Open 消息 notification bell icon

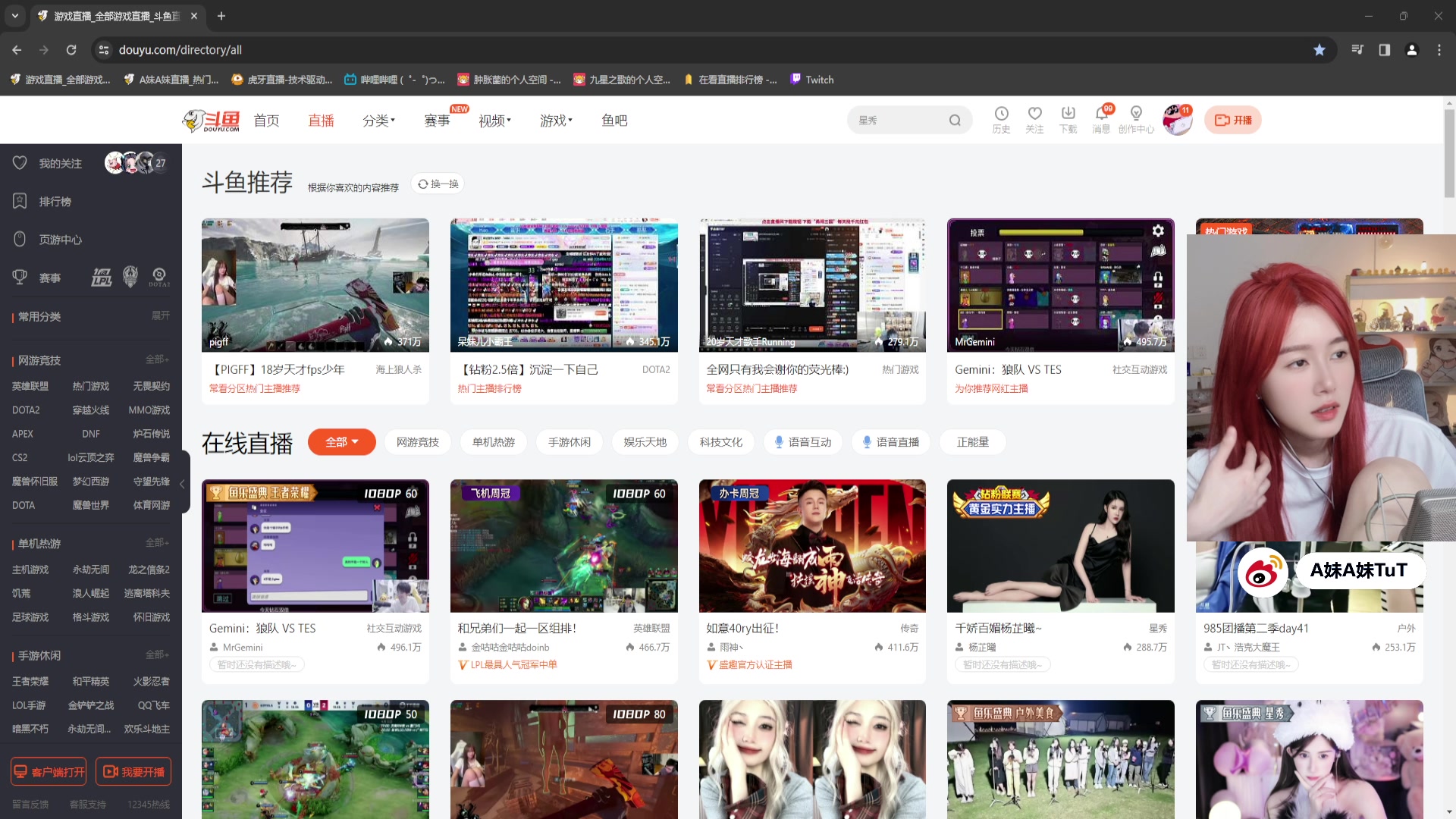(1101, 114)
